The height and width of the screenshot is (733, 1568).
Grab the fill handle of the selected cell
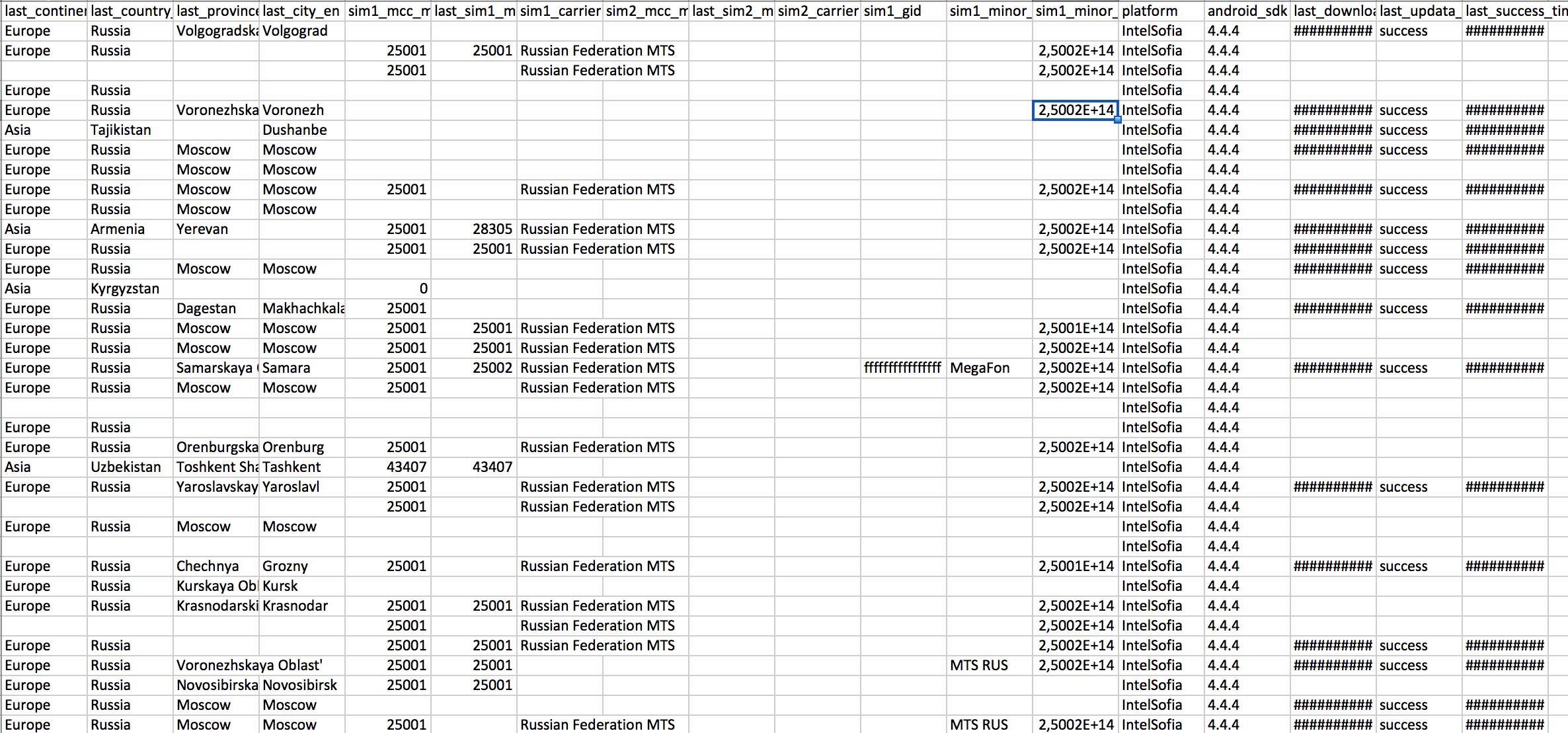pyautogui.click(x=1117, y=120)
